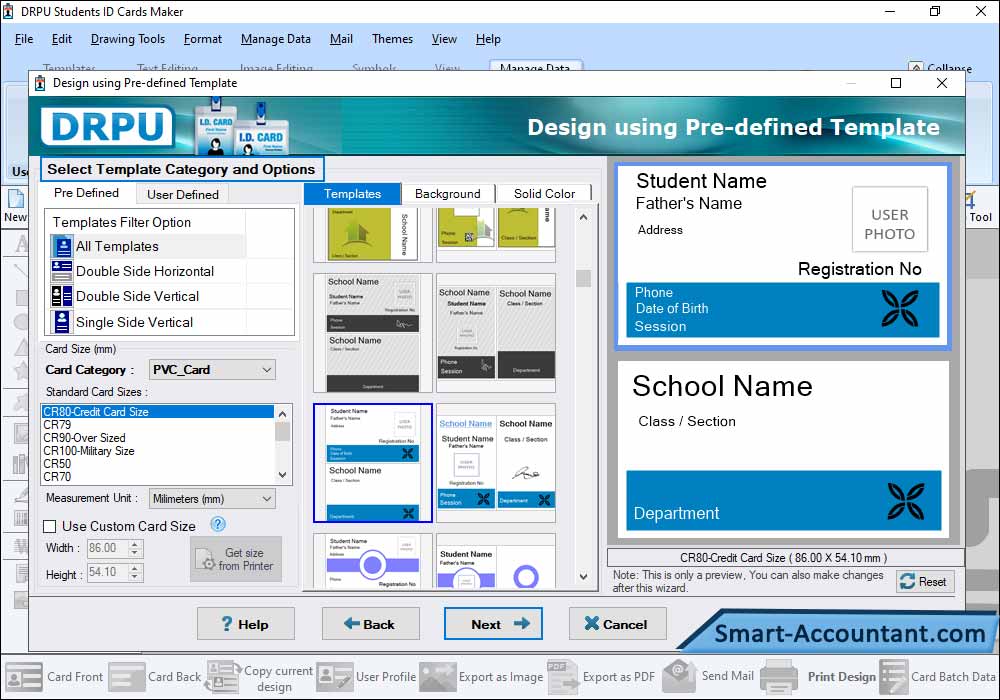The height and width of the screenshot is (700, 1000).
Task: Increase Height value with stepper
Action: (135, 569)
